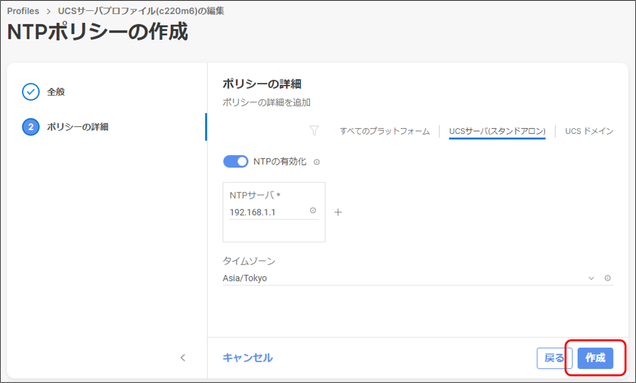This screenshot has height=383, width=636.
Task: Click info icon next to NTPの有効化
Action: (317, 162)
